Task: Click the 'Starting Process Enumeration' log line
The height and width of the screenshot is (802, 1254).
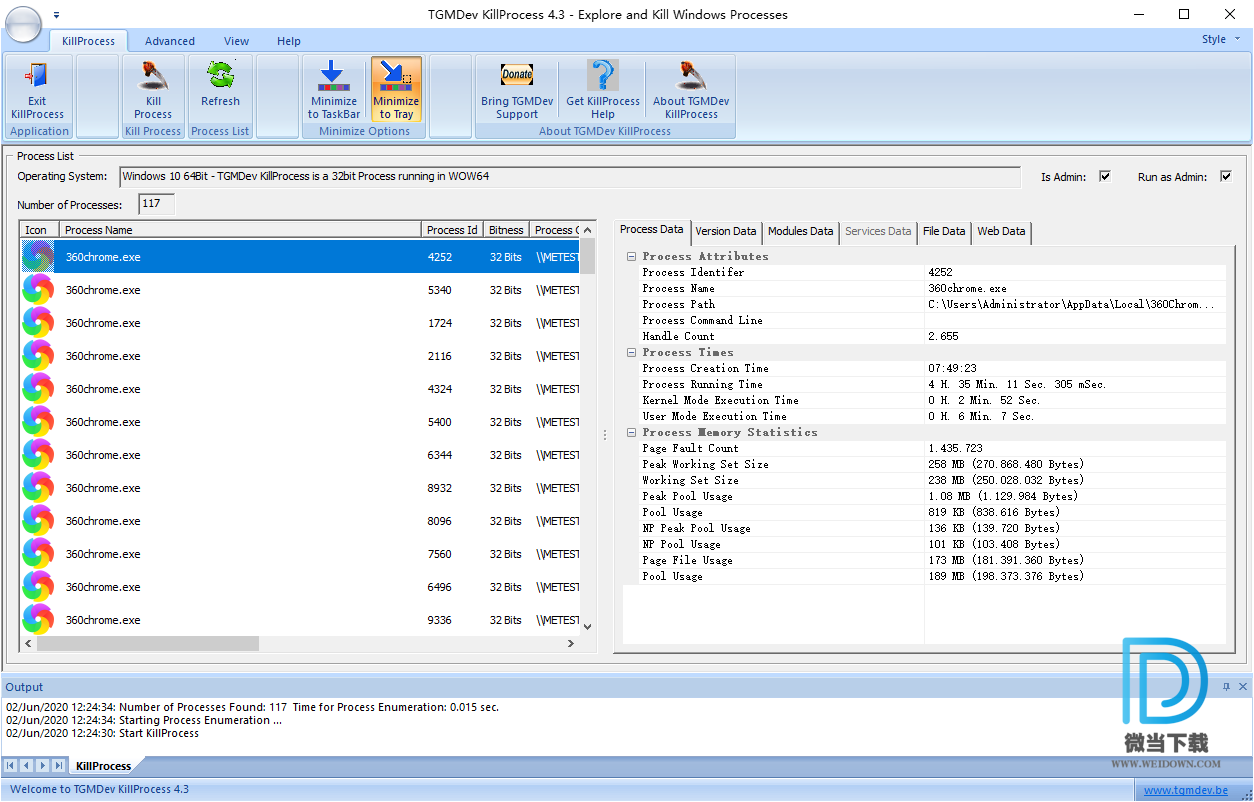Action: [144, 720]
